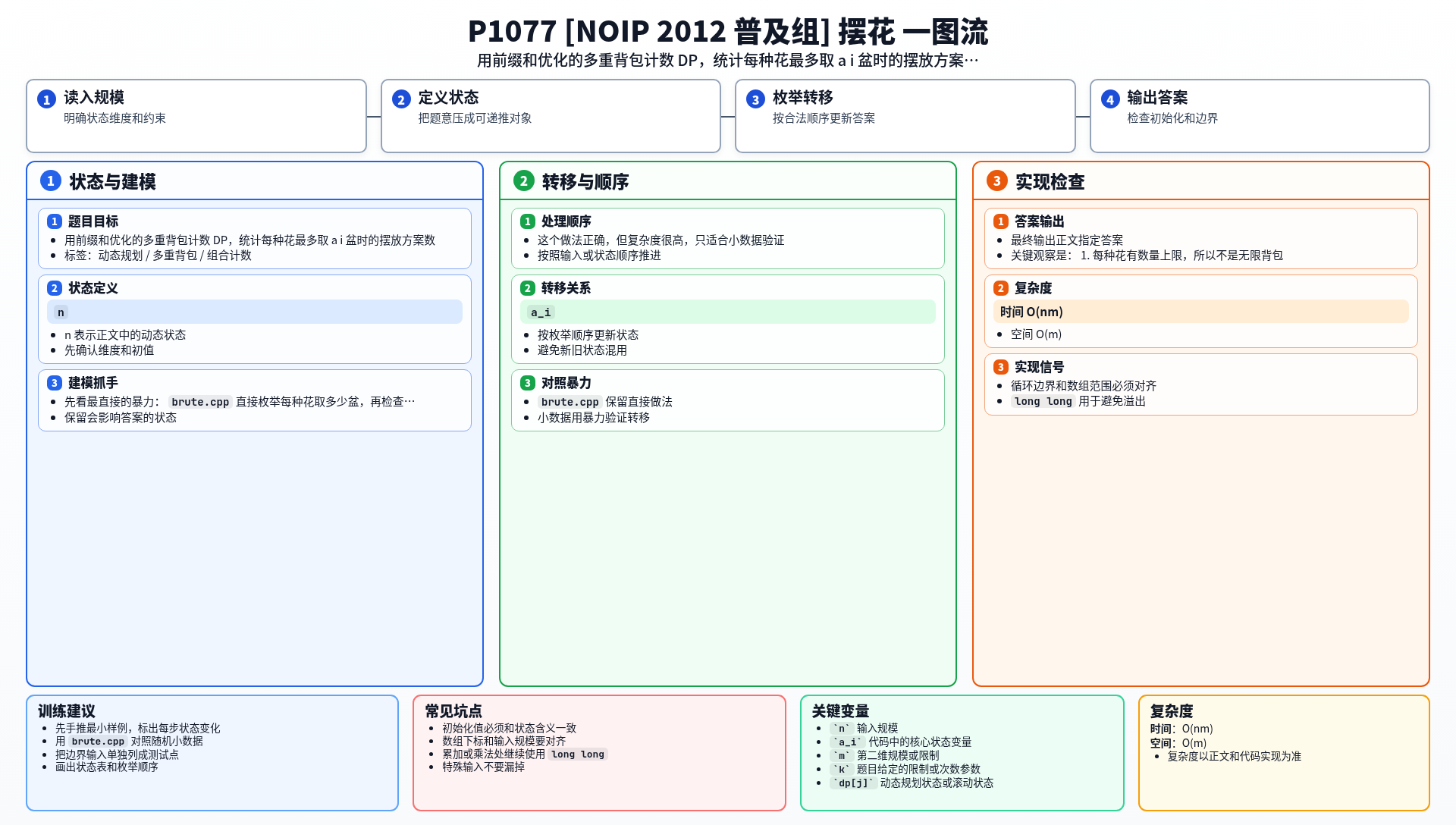Click the bullet 先确认维度和初值
This screenshot has height=825, width=1456.
[109, 350]
